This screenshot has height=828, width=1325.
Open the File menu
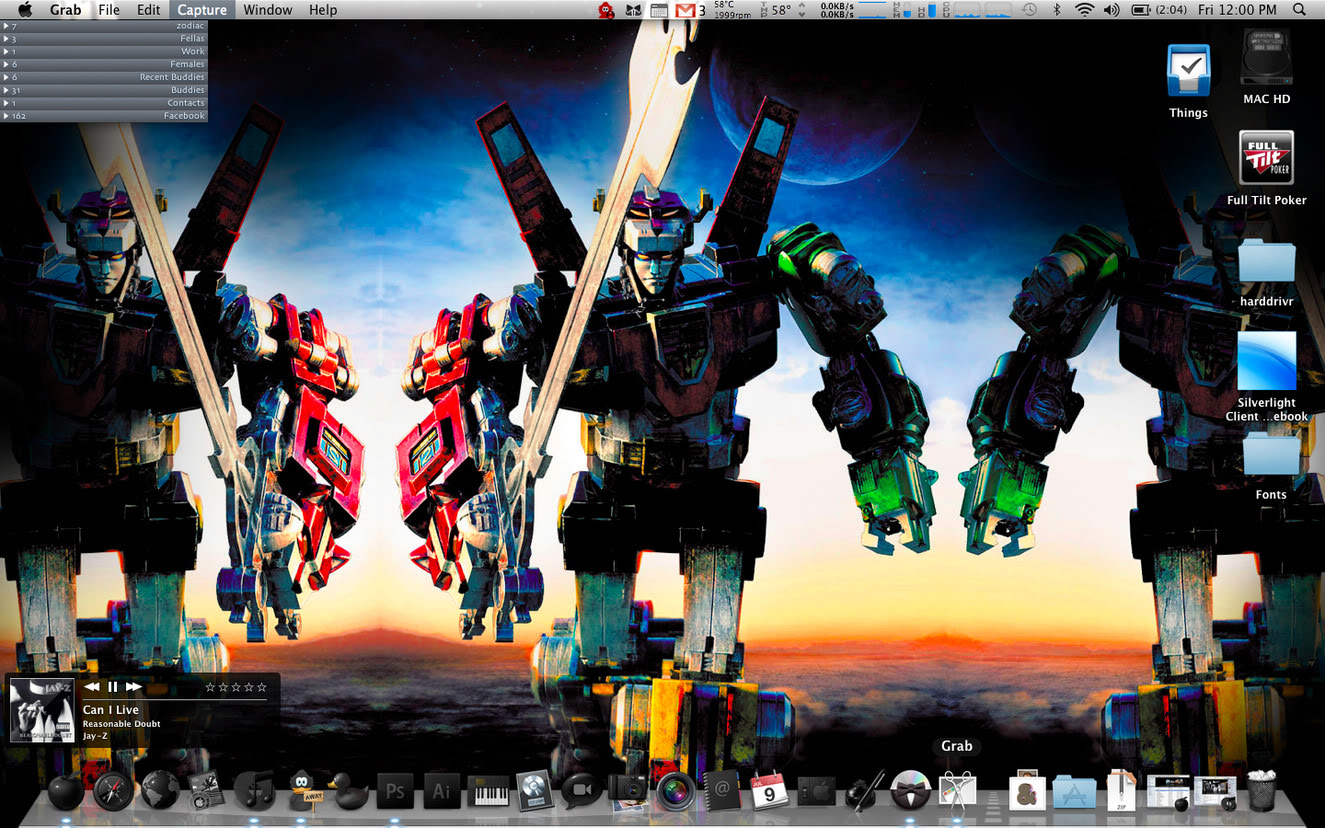(109, 10)
